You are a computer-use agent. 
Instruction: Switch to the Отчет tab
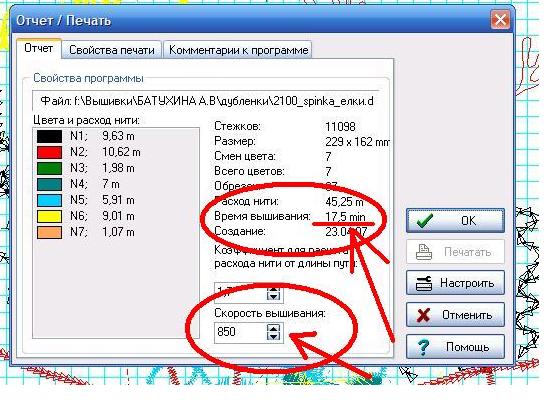[39, 49]
